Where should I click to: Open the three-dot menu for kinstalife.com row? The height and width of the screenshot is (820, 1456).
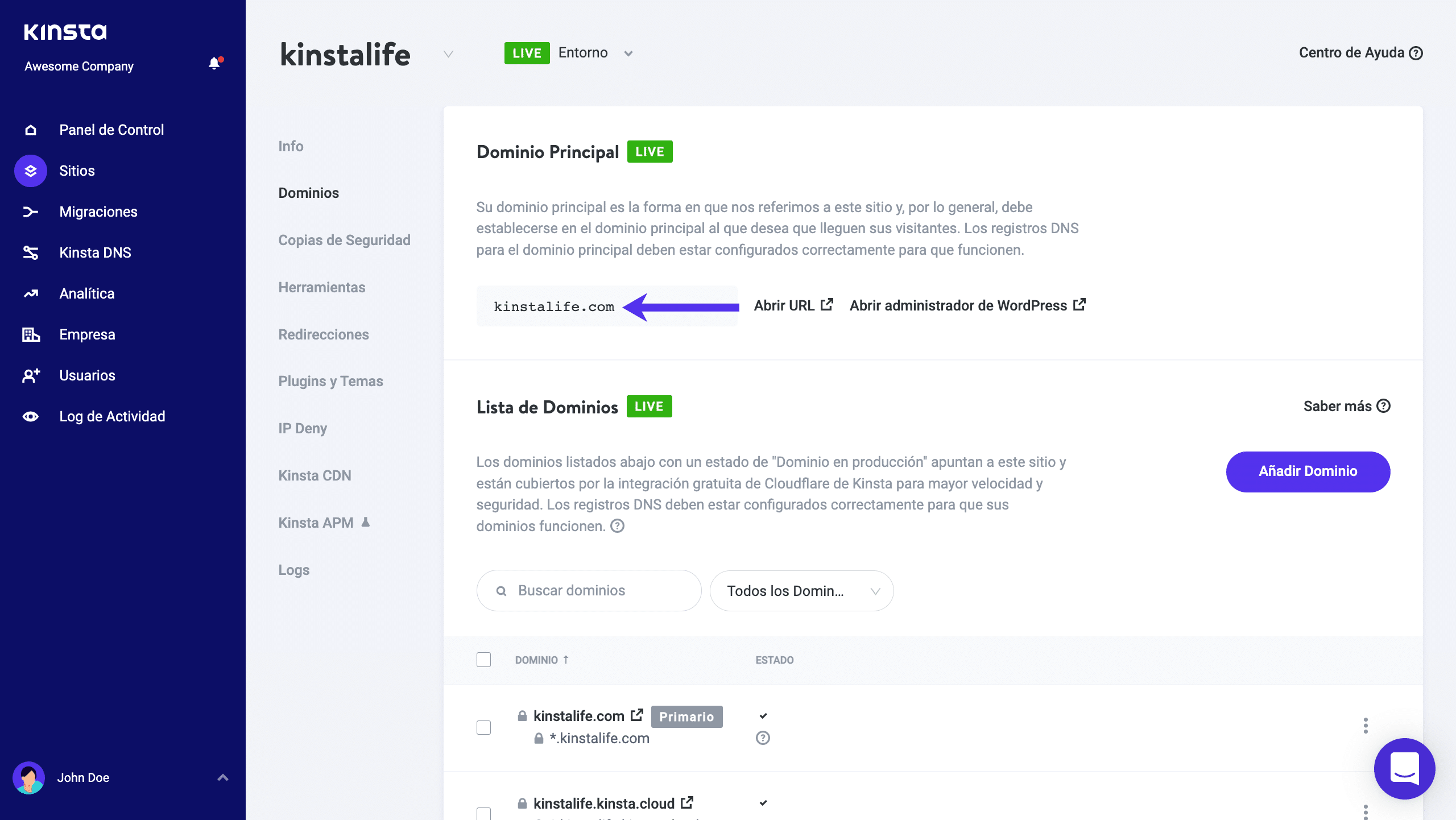click(1365, 726)
